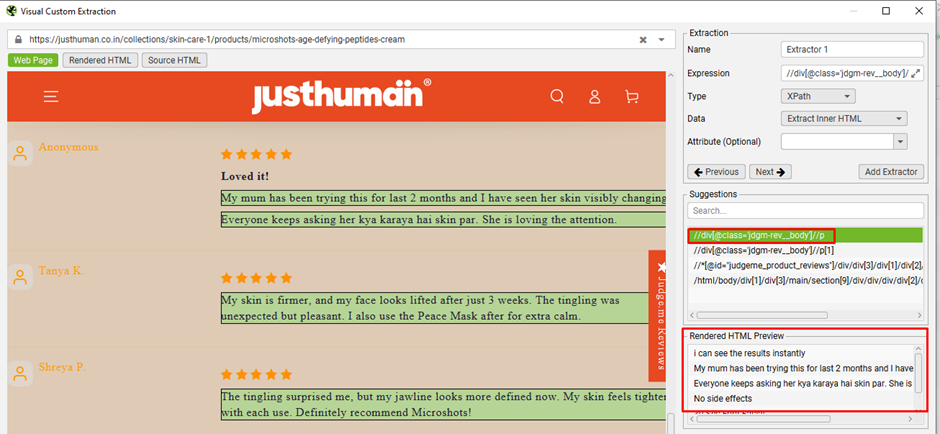Click the Anonymous reviewer name
Image resolution: width=940 pixels, height=434 pixels.
click(68, 147)
